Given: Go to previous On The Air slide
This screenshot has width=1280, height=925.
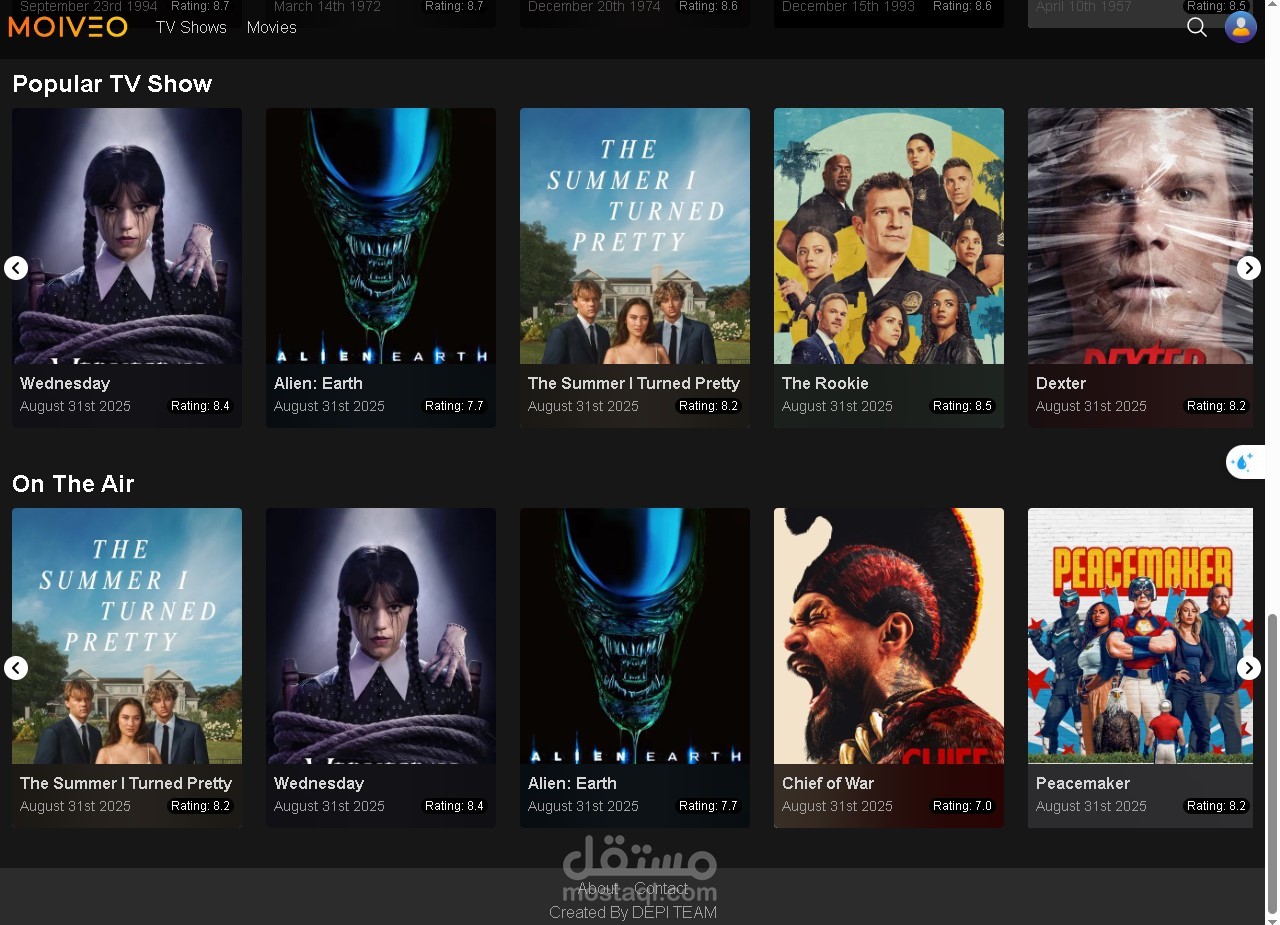Looking at the screenshot, I should [x=16, y=668].
